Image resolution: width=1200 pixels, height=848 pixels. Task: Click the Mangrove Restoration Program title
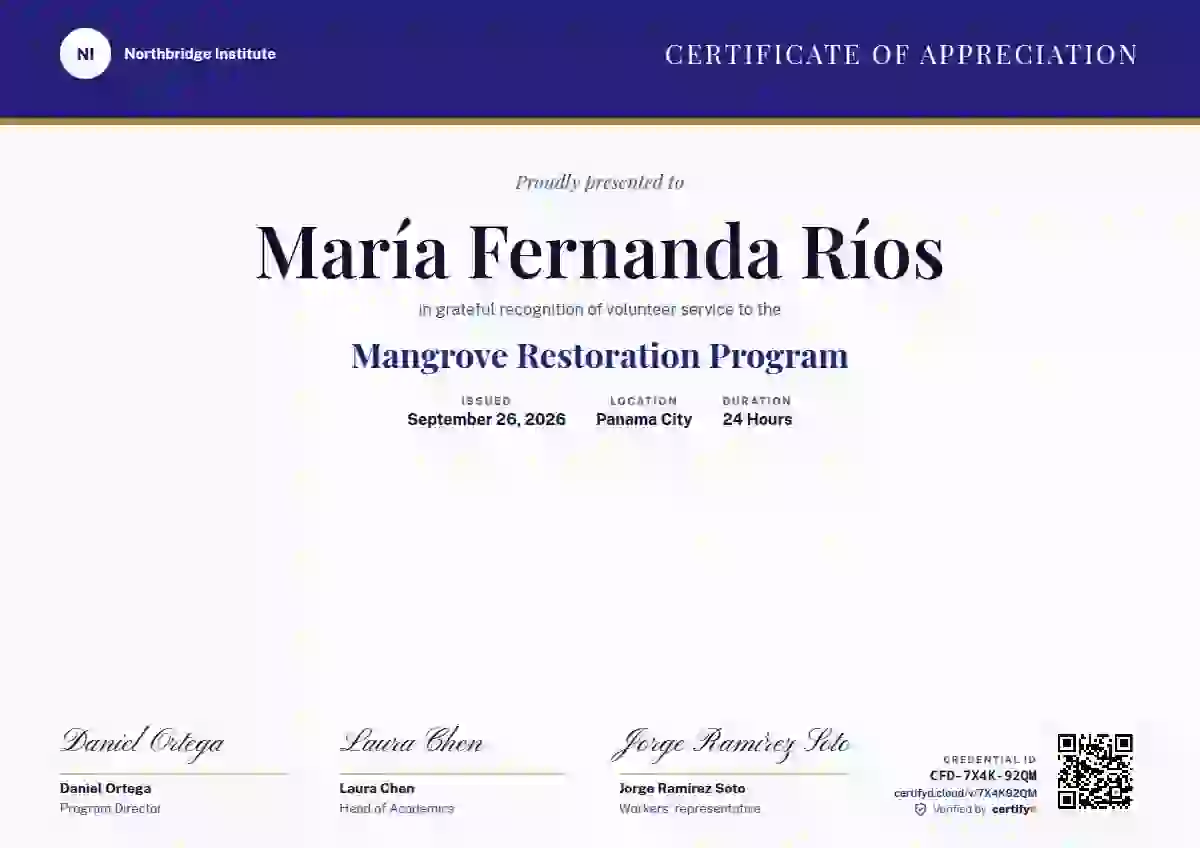pyautogui.click(x=600, y=356)
